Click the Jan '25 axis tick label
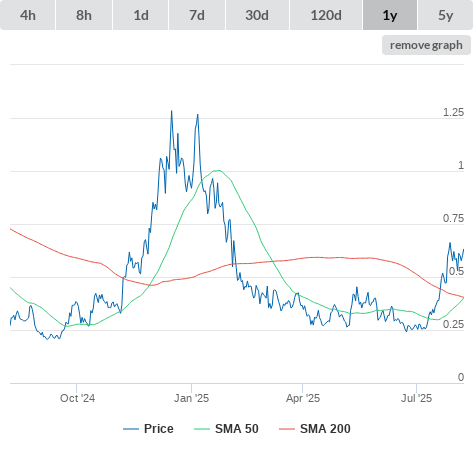 click(x=191, y=398)
